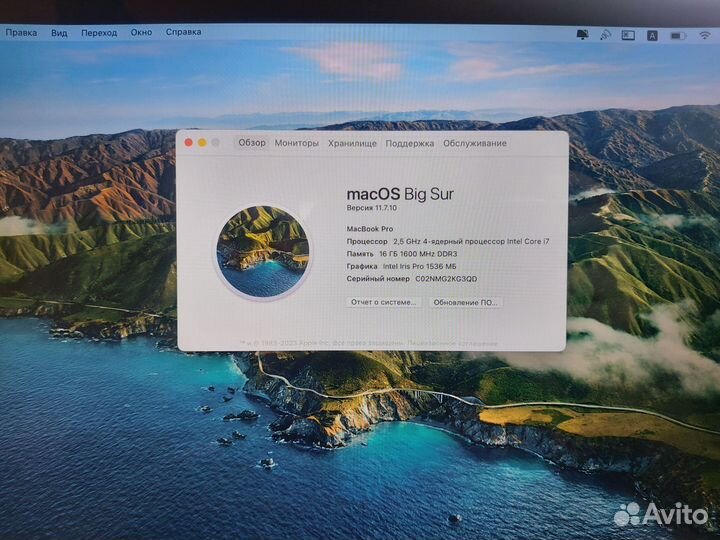Viewport: 720px width, 540px height.
Task: Open the keyboard viewer icon in menu bar
Action: (628, 35)
